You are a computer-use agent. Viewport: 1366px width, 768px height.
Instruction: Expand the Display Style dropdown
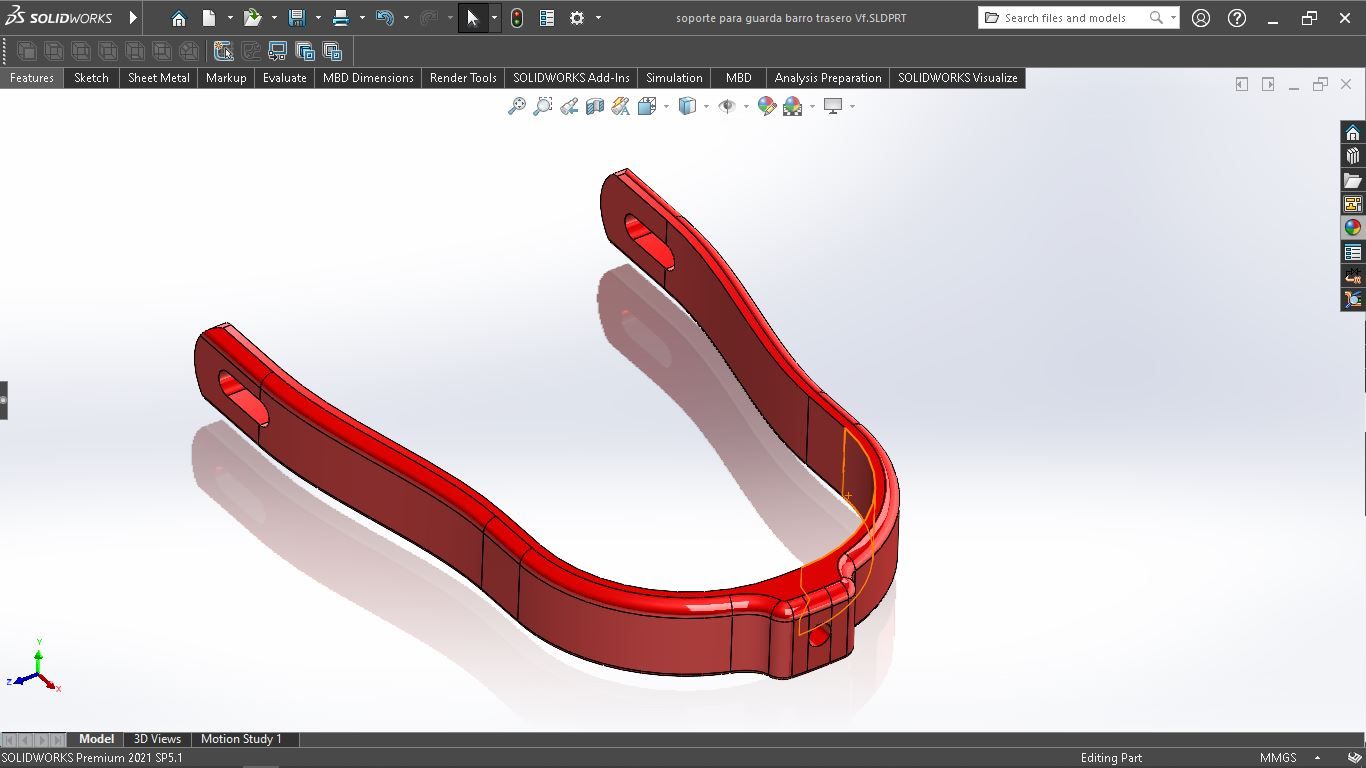(x=705, y=106)
